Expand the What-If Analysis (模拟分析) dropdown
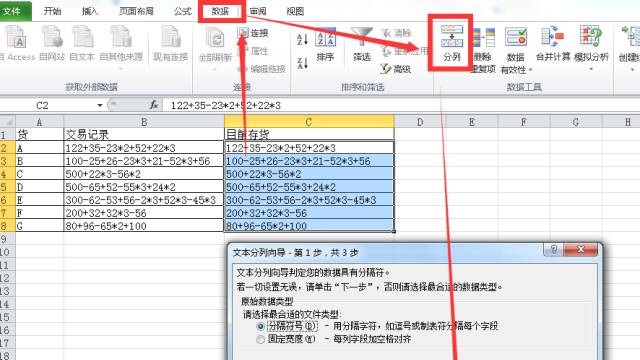Viewport: 640px width, 360px height. click(591, 69)
